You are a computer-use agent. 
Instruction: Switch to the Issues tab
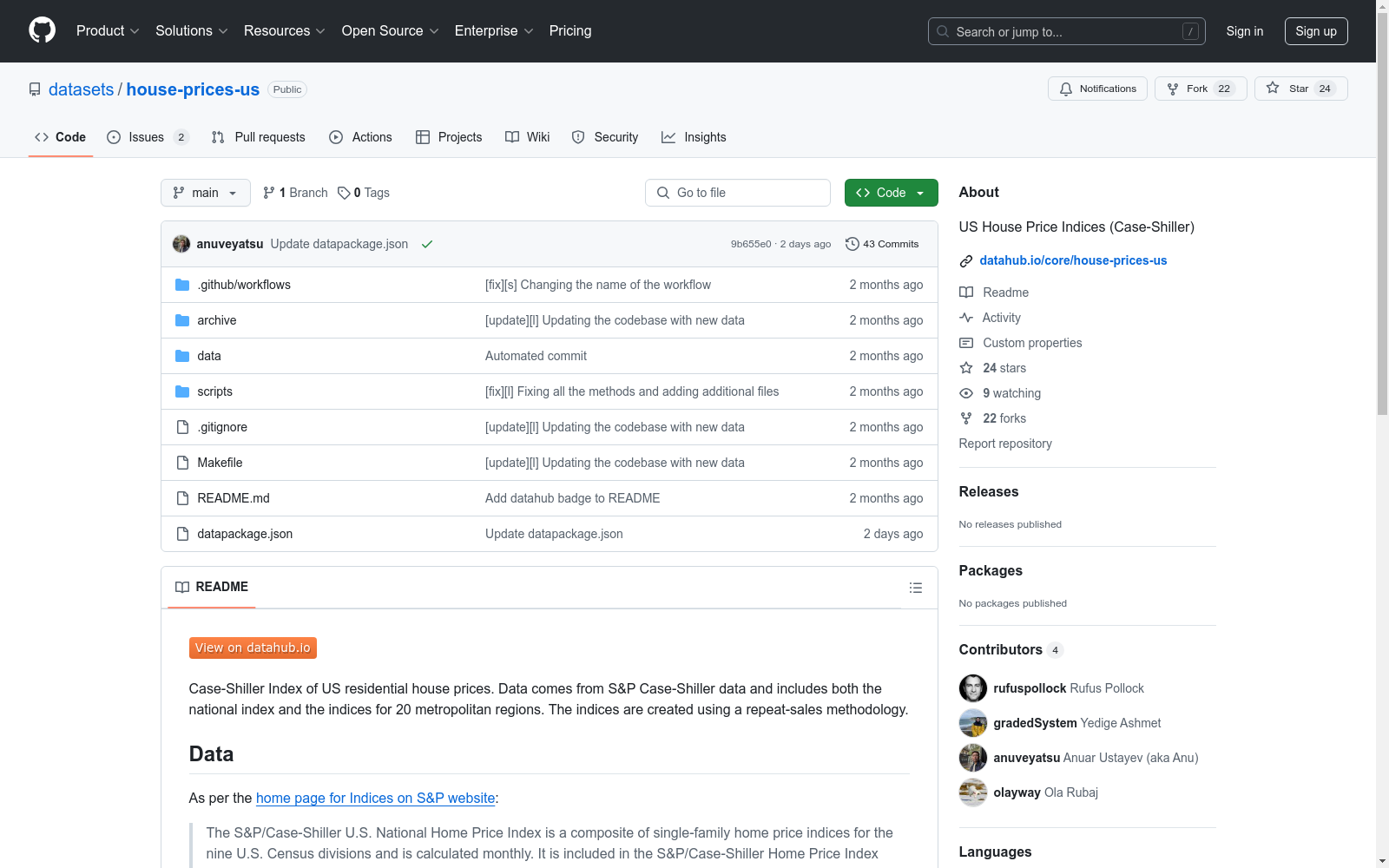[148, 137]
